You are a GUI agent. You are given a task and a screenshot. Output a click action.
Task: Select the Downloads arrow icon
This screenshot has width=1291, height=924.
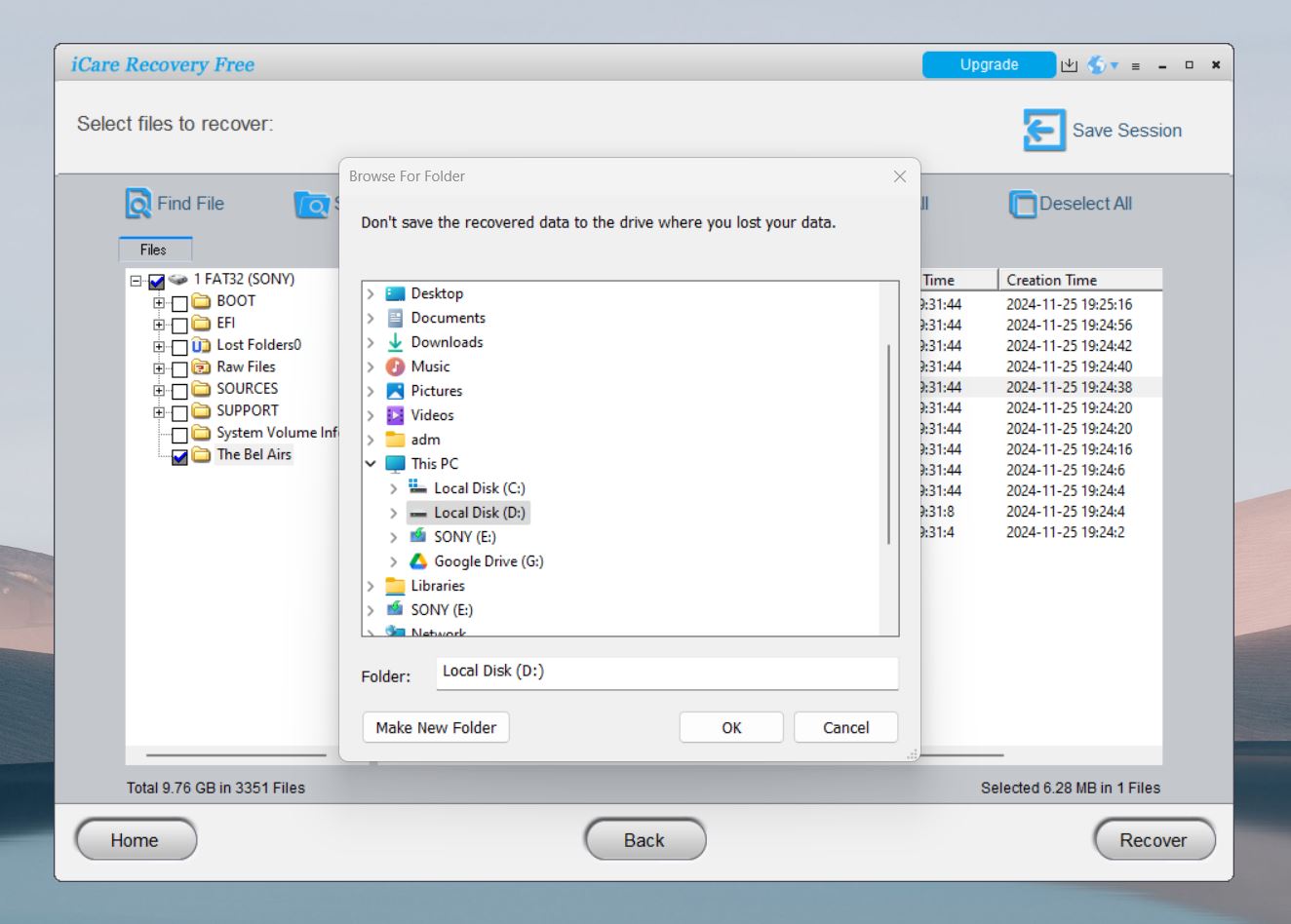pyautogui.click(x=395, y=342)
